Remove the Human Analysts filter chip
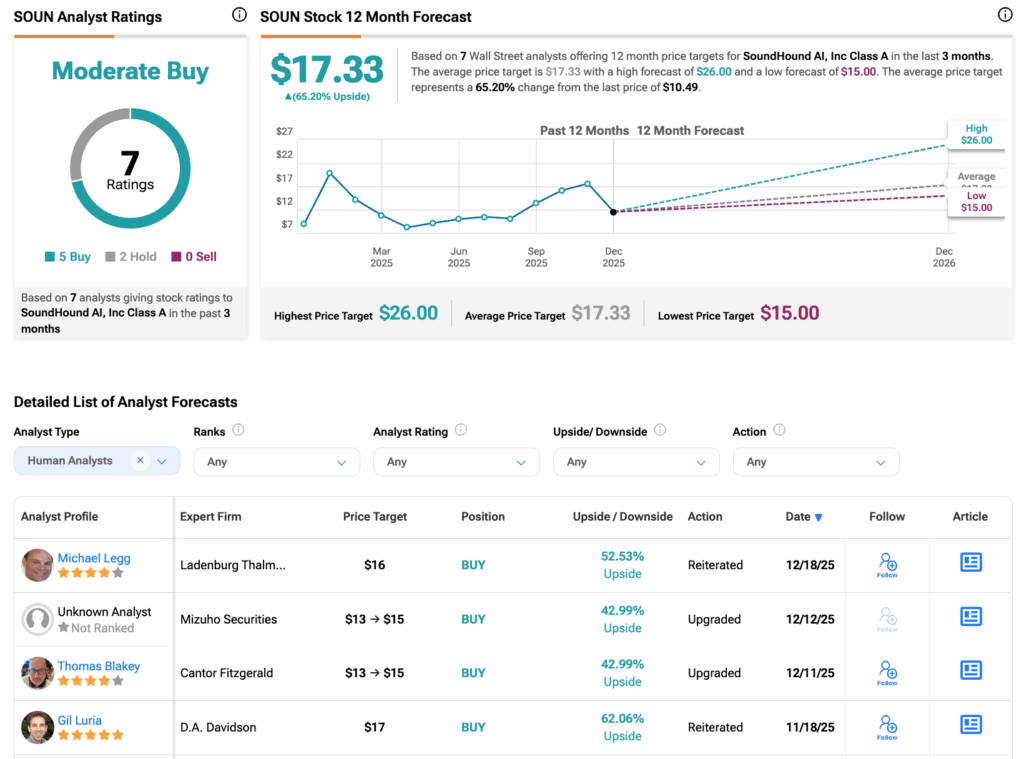 [x=140, y=461]
